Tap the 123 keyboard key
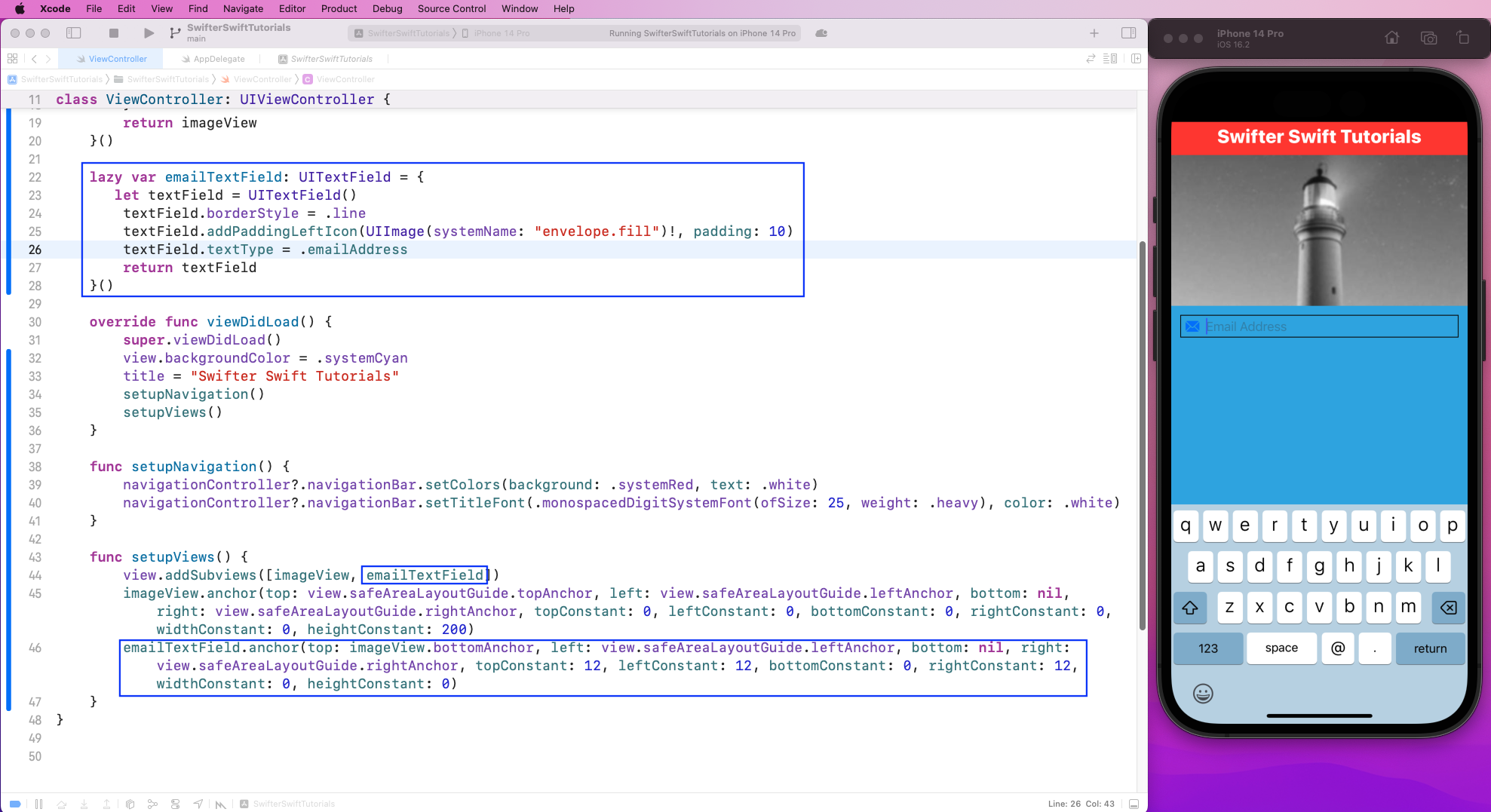The height and width of the screenshot is (812, 1491). click(1208, 648)
